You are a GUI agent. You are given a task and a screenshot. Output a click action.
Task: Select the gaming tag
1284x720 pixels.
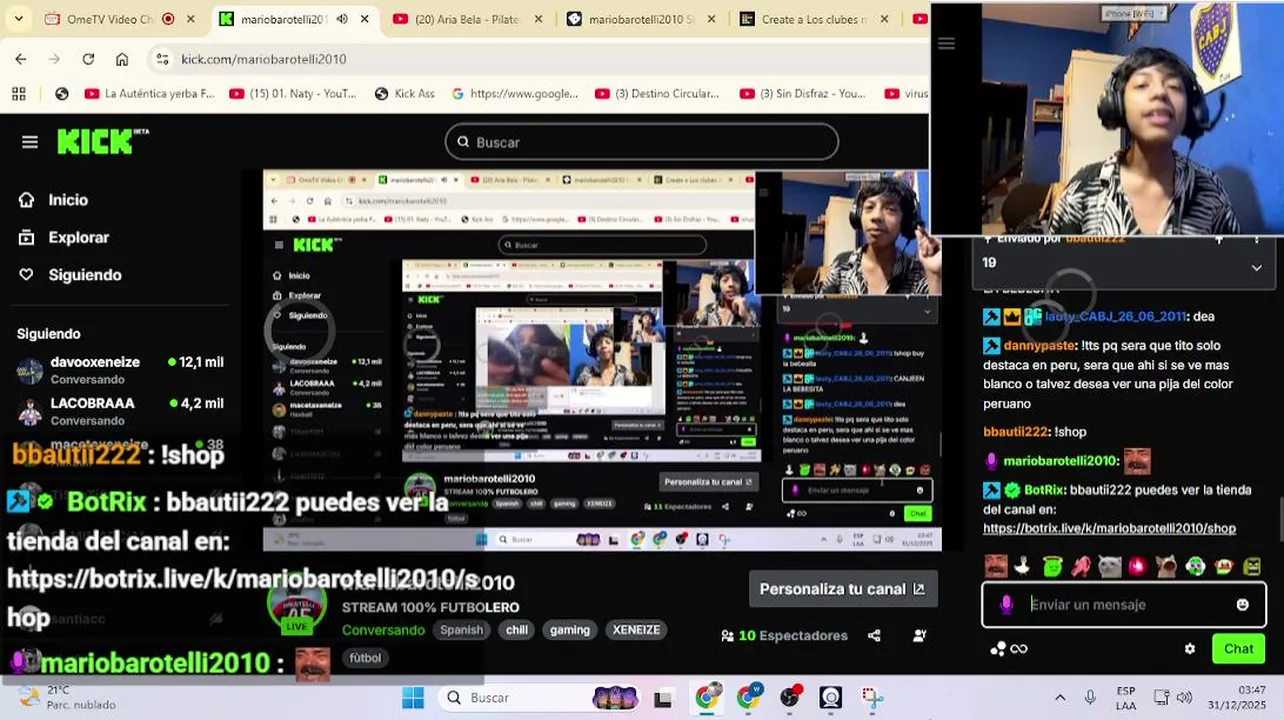(x=570, y=630)
